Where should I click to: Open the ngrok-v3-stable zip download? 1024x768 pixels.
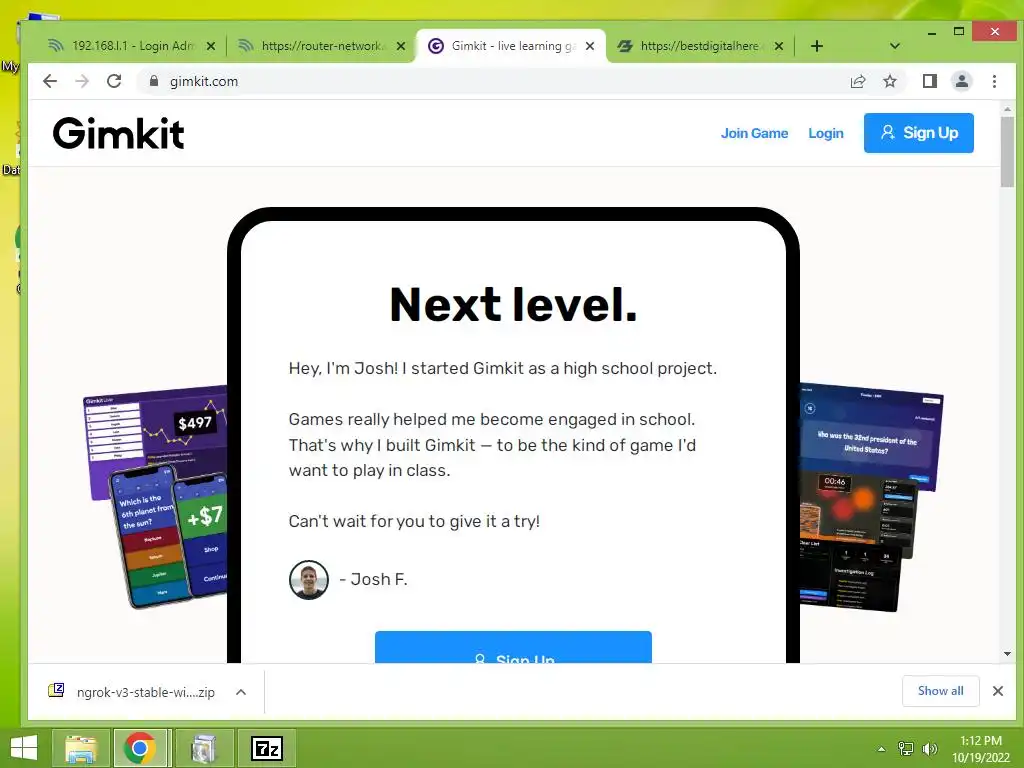(x=134, y=692)
